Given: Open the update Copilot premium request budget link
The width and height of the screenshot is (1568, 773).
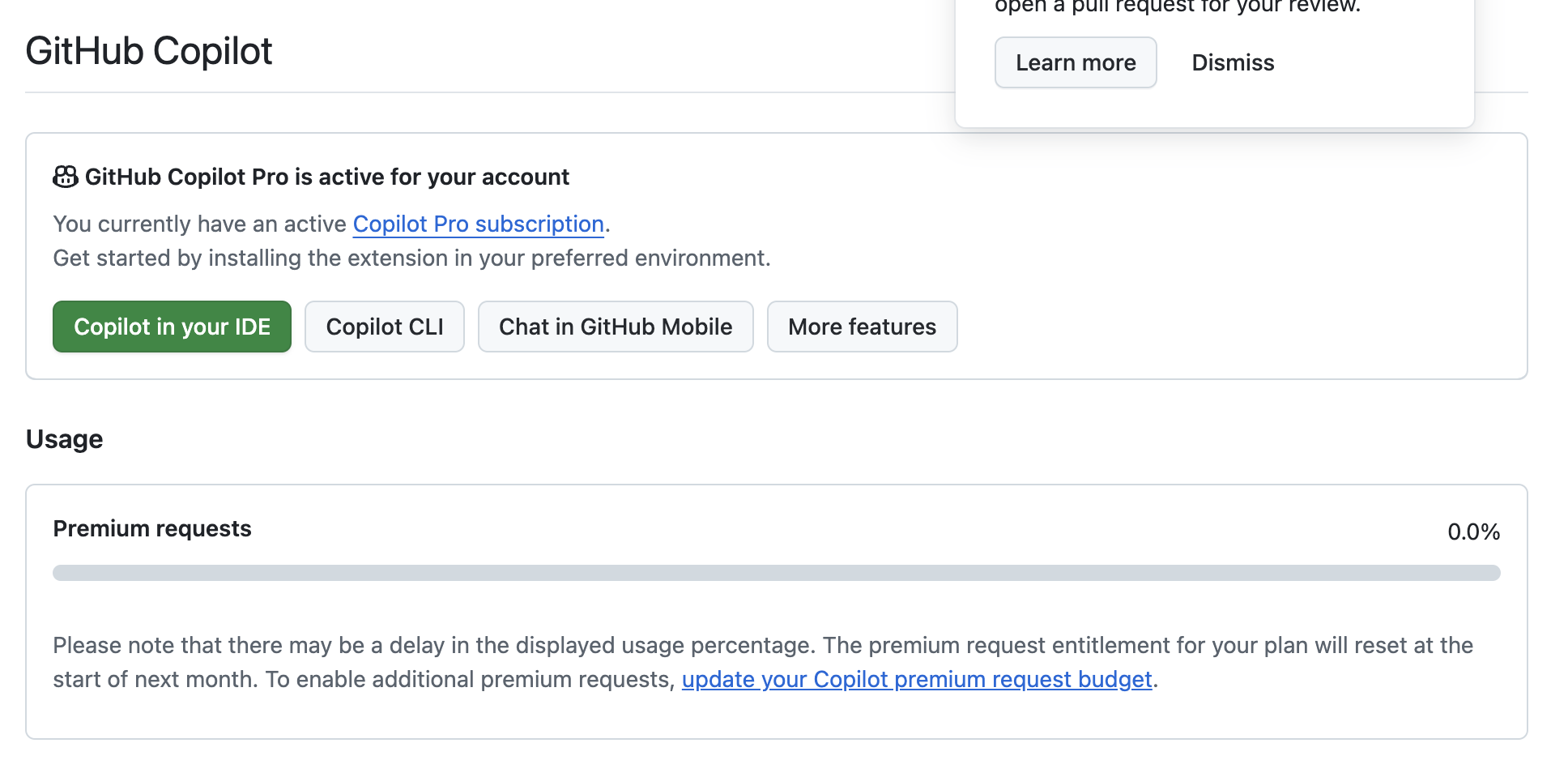Looking at the screenshot, I should click(x=916, y=679).
